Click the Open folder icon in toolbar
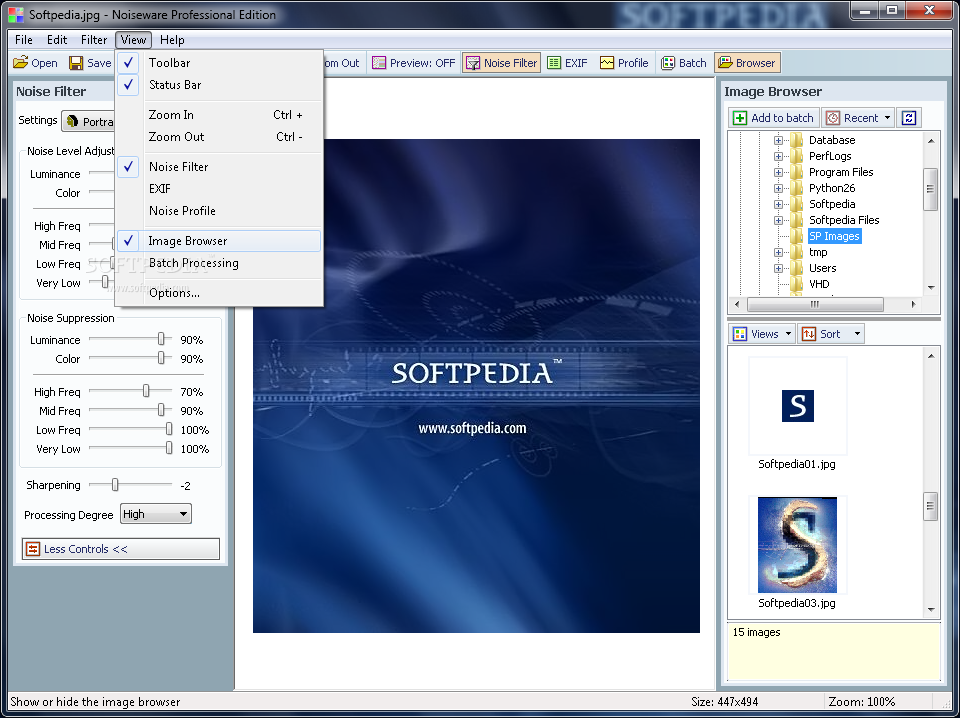 coord(21,63)
